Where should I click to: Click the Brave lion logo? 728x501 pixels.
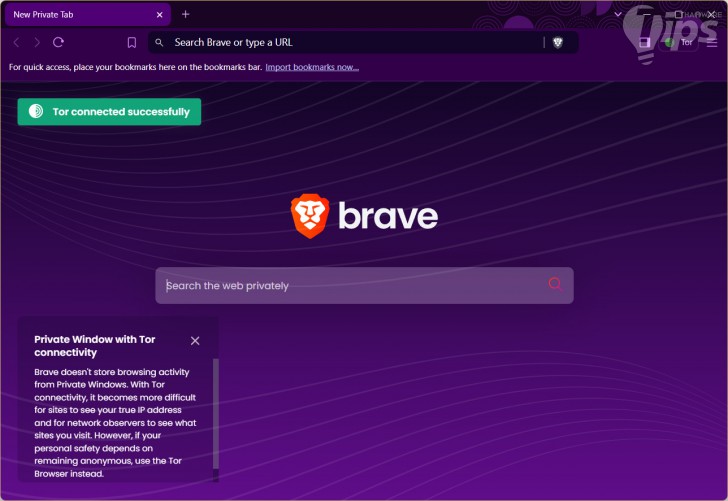[310, 216]
